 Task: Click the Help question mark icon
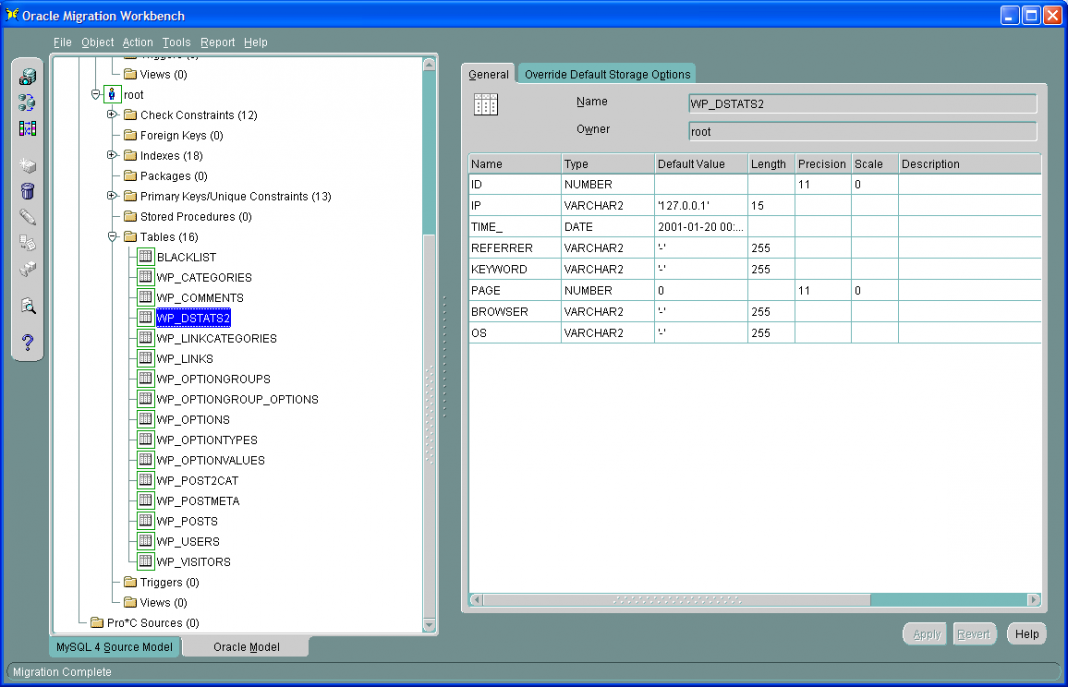pos(27,340)
